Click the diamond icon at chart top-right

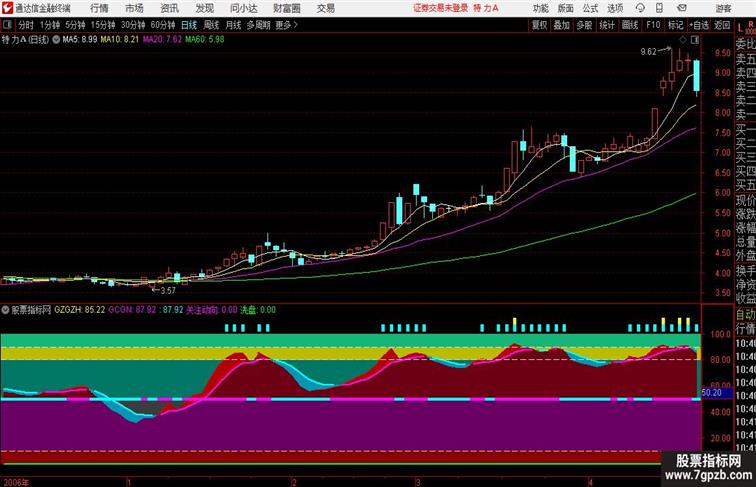tap(683, 40)
